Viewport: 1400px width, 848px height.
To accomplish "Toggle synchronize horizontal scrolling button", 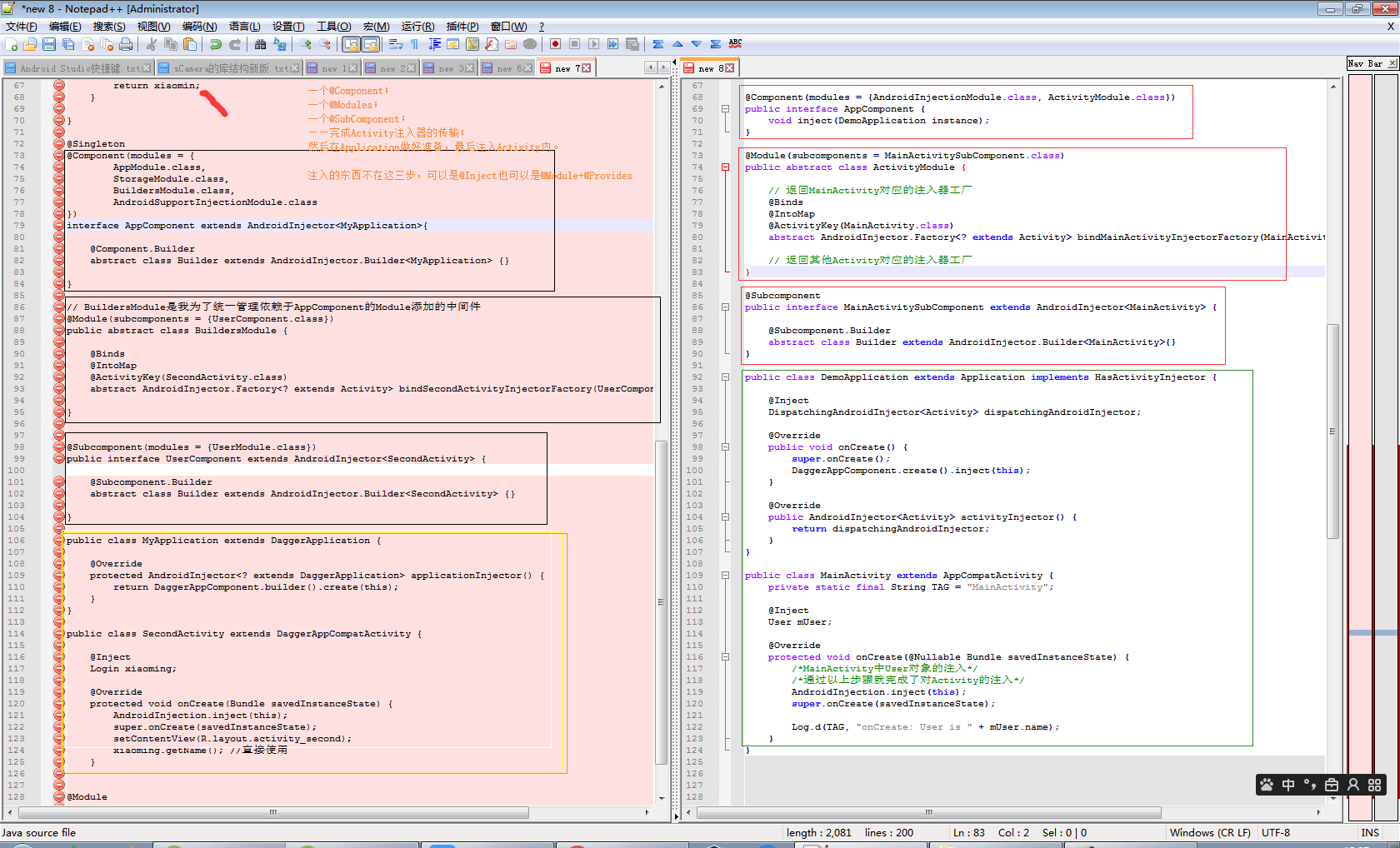I will (370, 44).
